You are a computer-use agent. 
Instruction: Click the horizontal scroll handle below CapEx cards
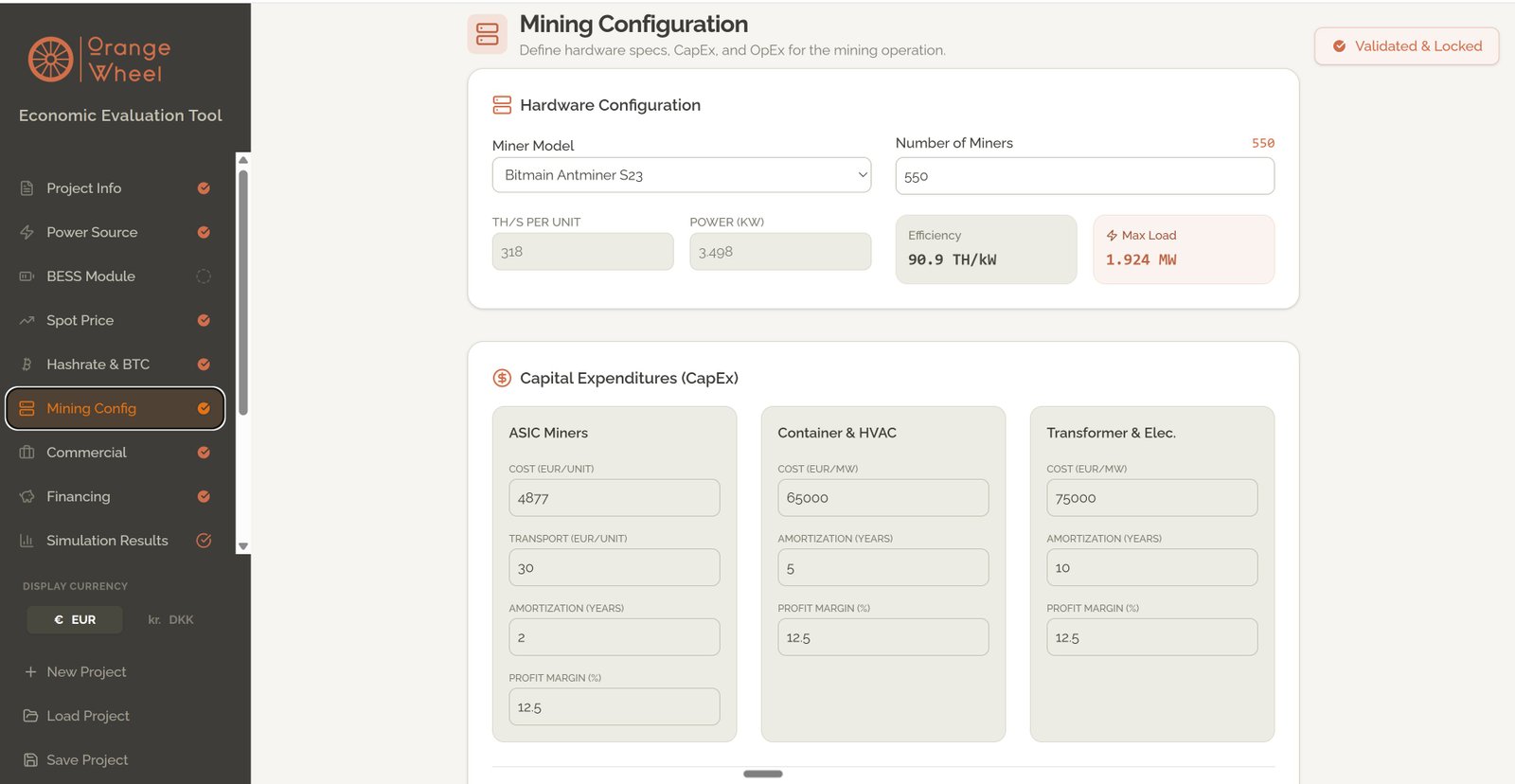[x=763, y=774]
